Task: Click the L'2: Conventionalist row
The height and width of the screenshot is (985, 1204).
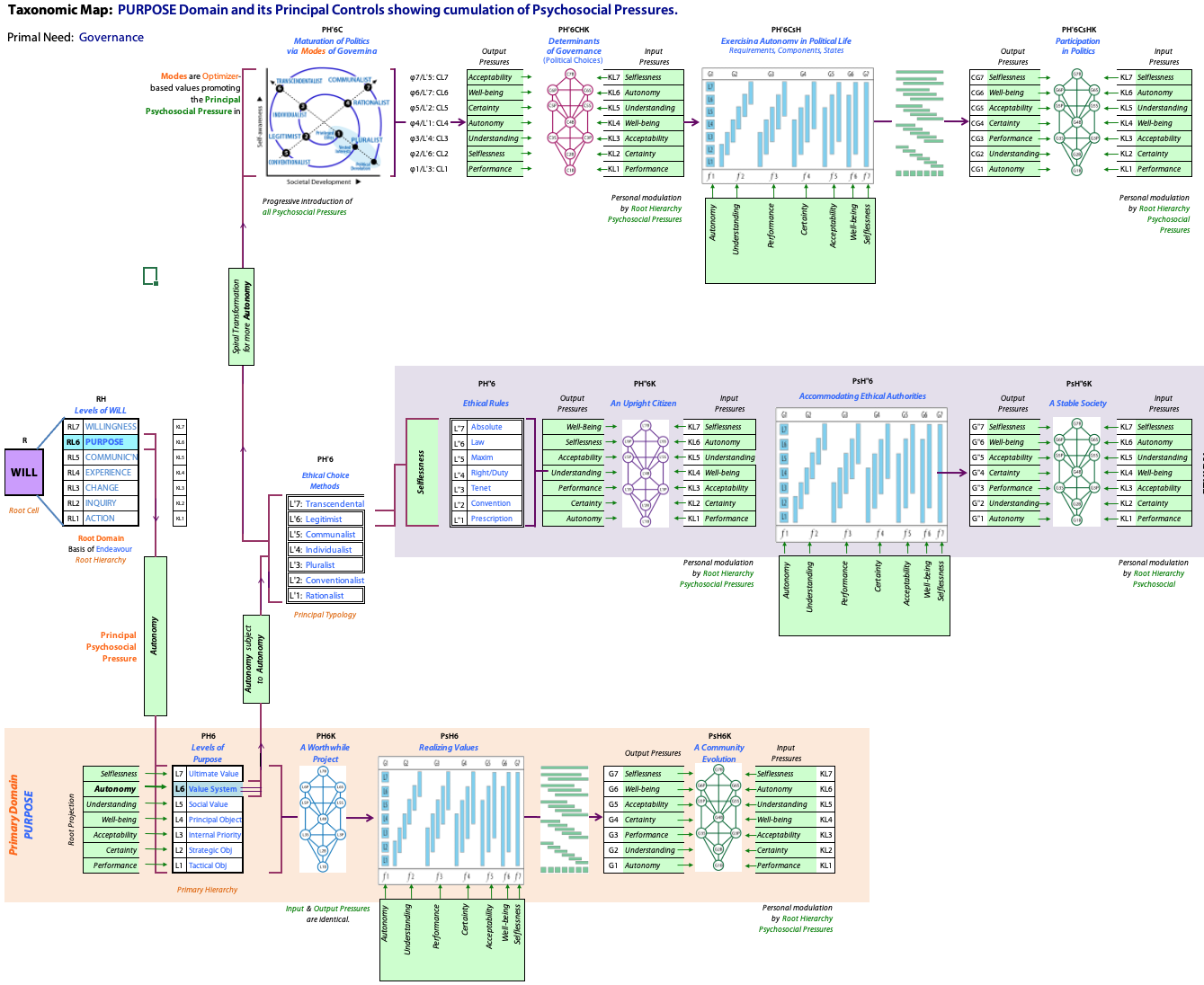Action: click(x=326, y=581)
